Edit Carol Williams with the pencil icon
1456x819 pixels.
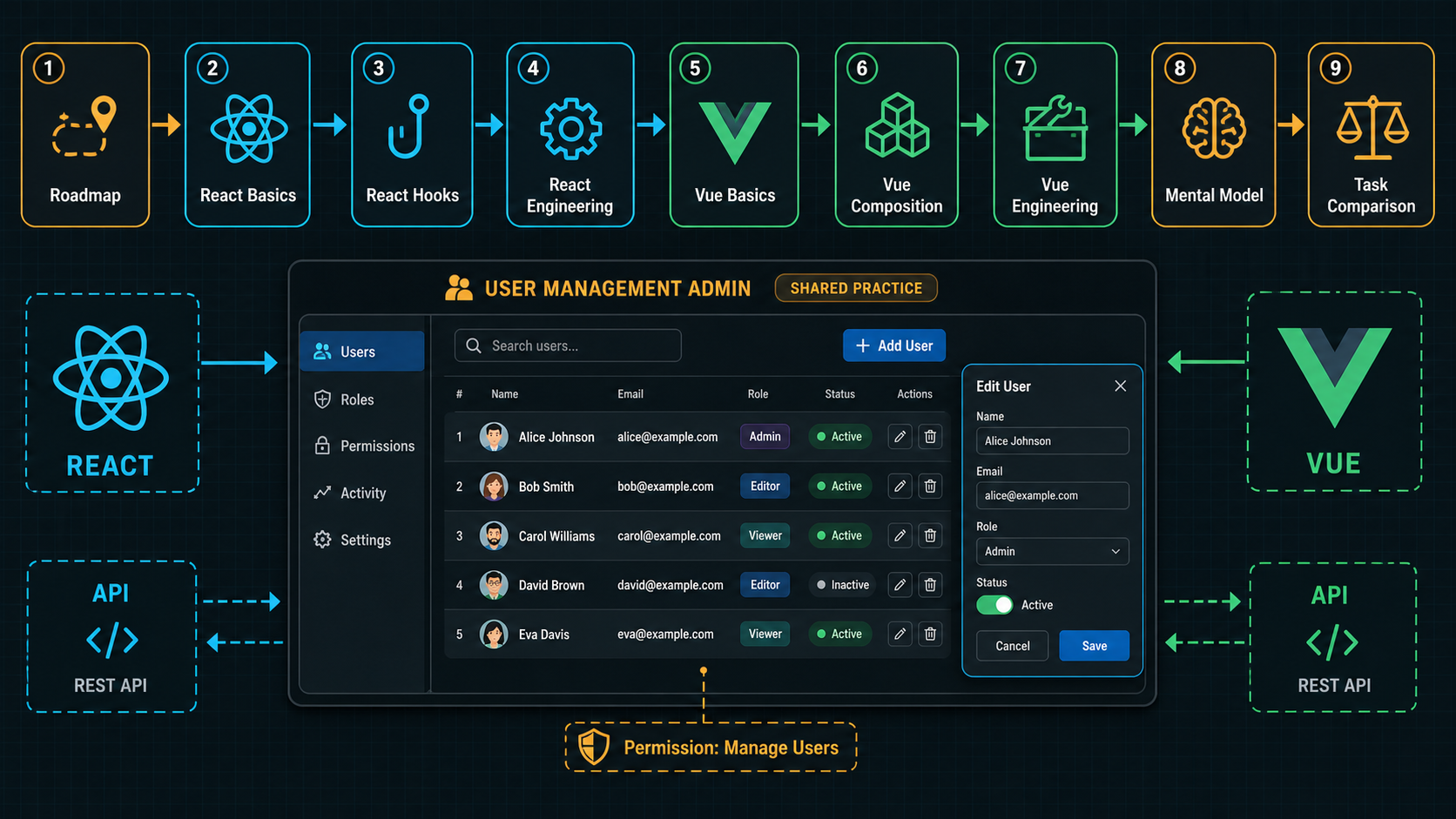(900, 536)
